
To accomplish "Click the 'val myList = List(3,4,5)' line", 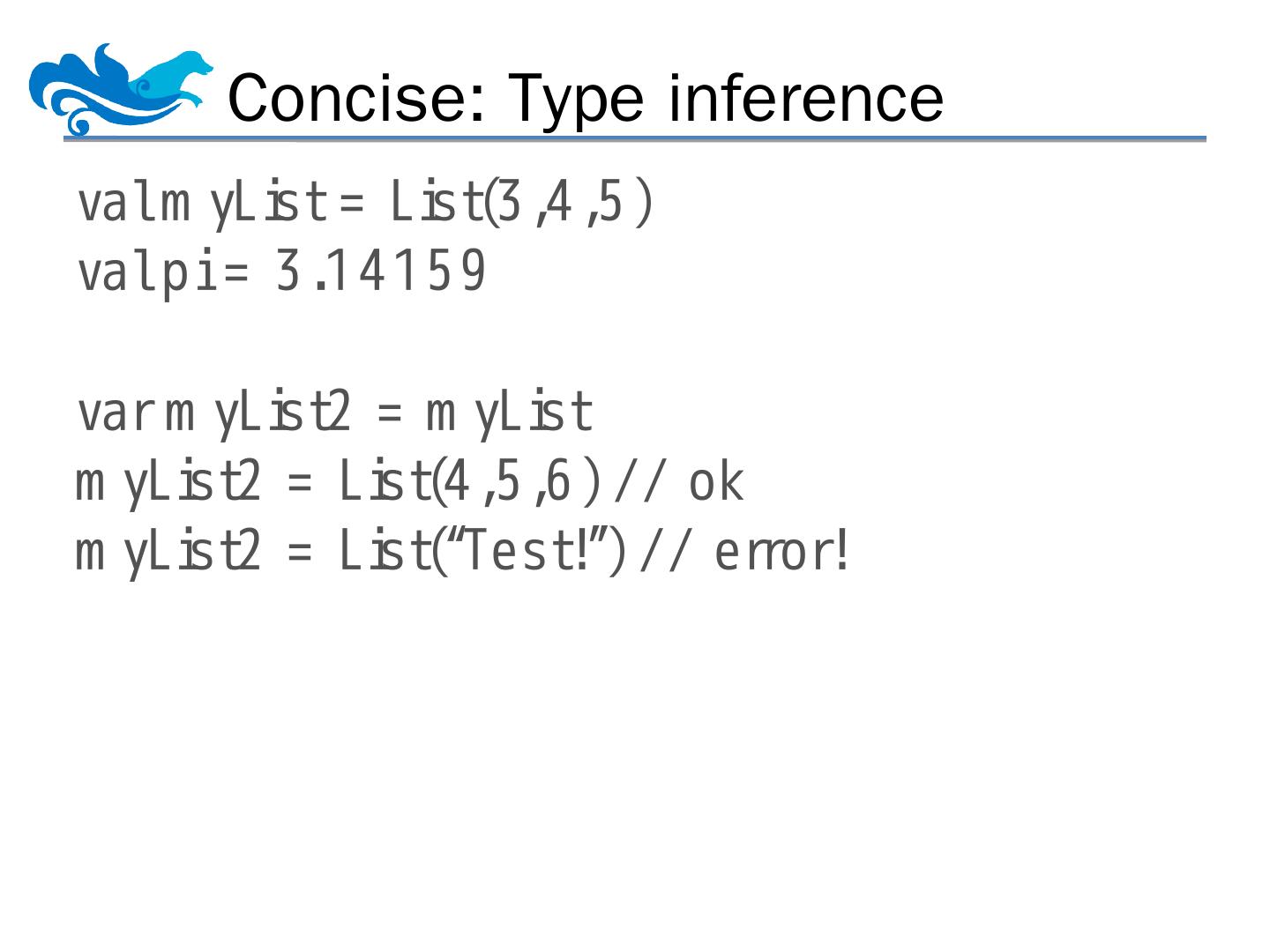I will pos(364,204).
